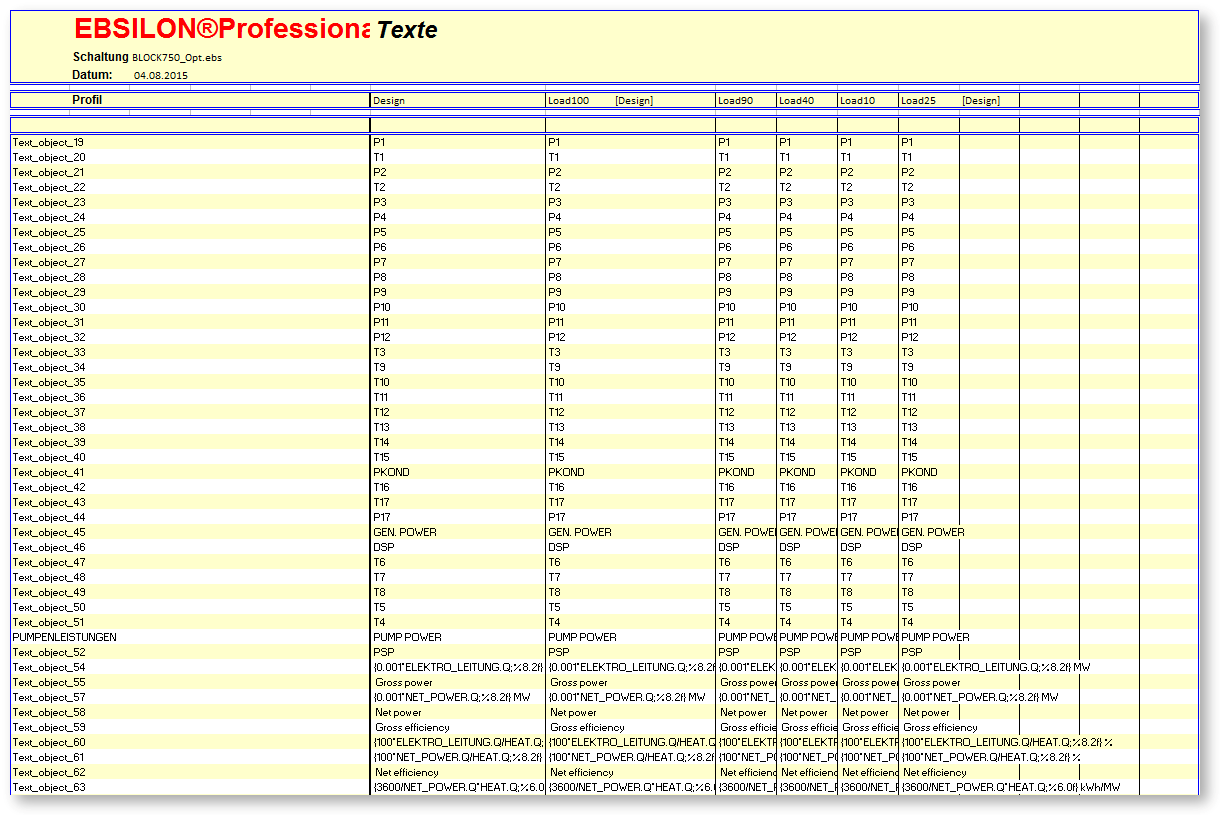Click the date 04.08.2015

pos(160,75)
